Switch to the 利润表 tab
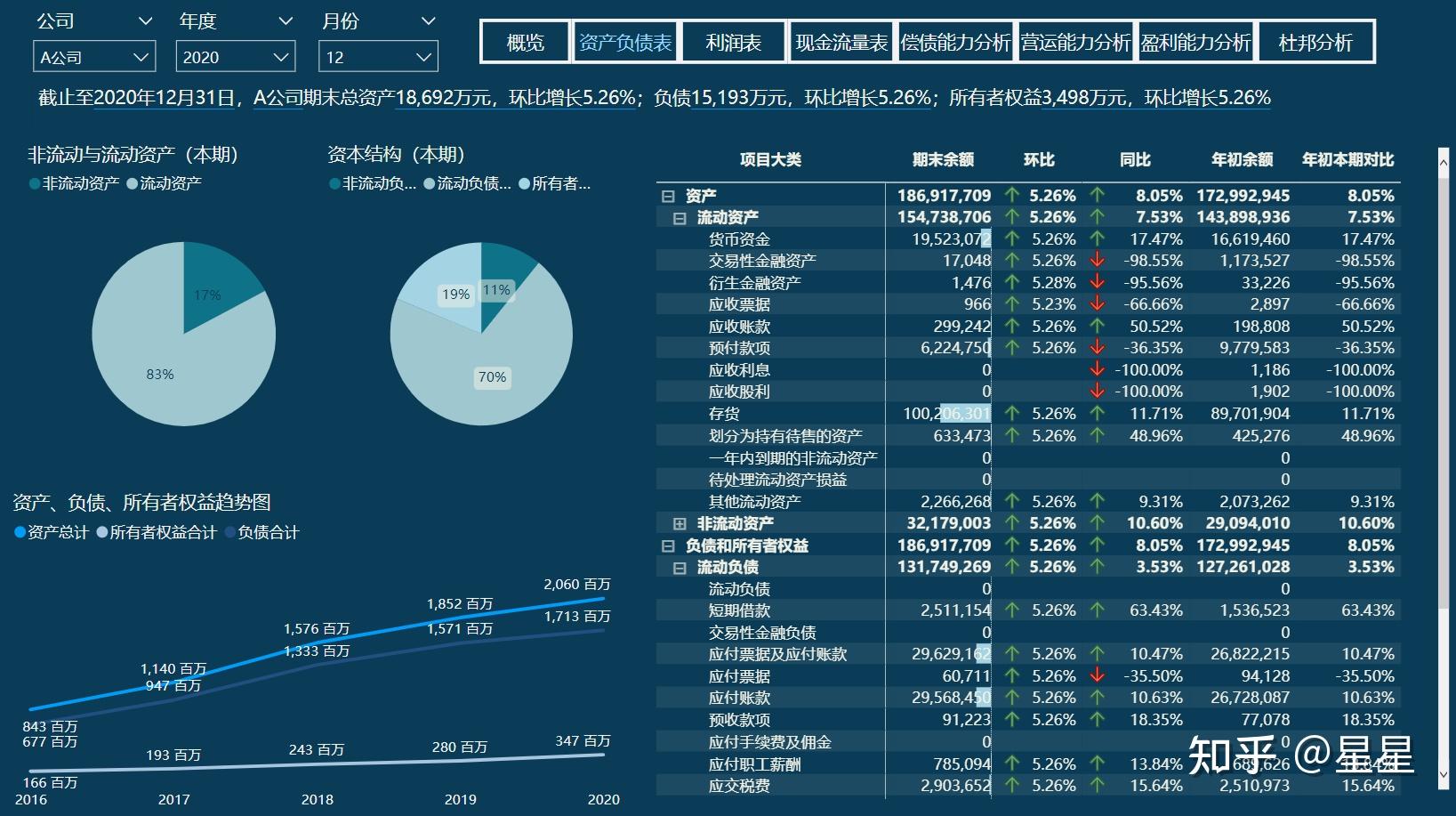This screenshot has height=816, width=1456. click(x=734, y=43)
